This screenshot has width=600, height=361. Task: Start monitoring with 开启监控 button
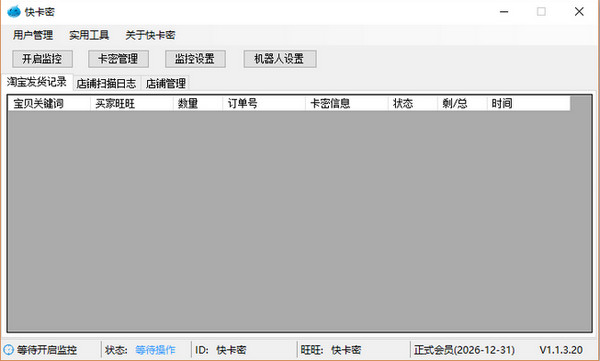42,59
